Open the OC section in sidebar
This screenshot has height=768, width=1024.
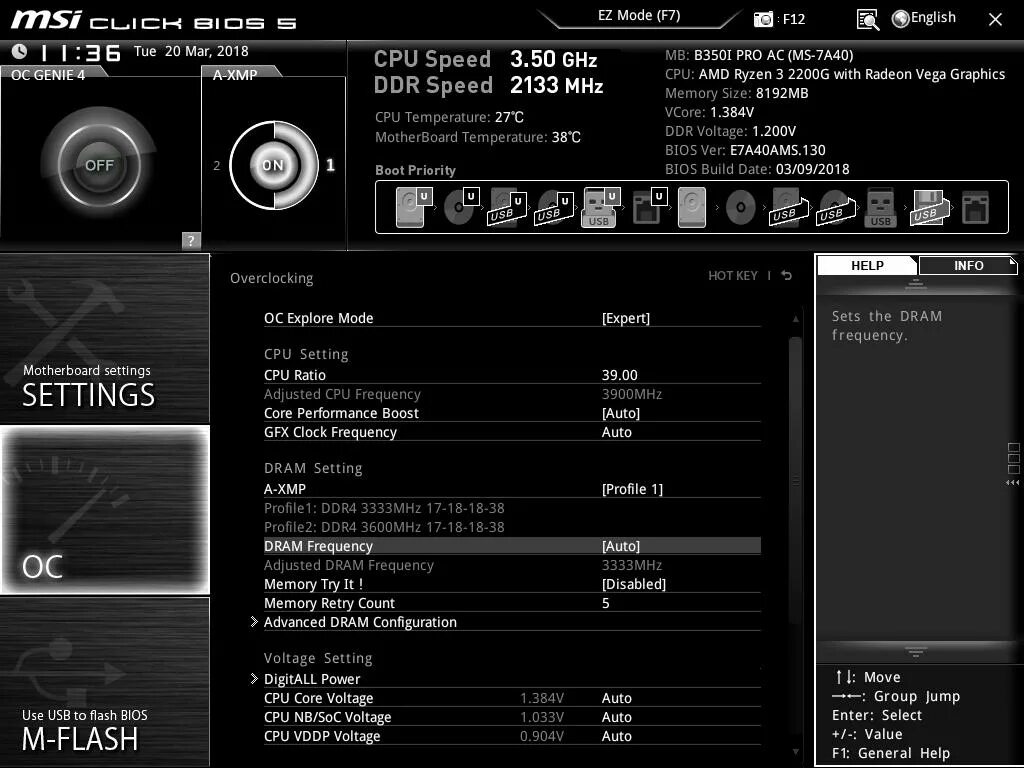(x=104, y=509)
